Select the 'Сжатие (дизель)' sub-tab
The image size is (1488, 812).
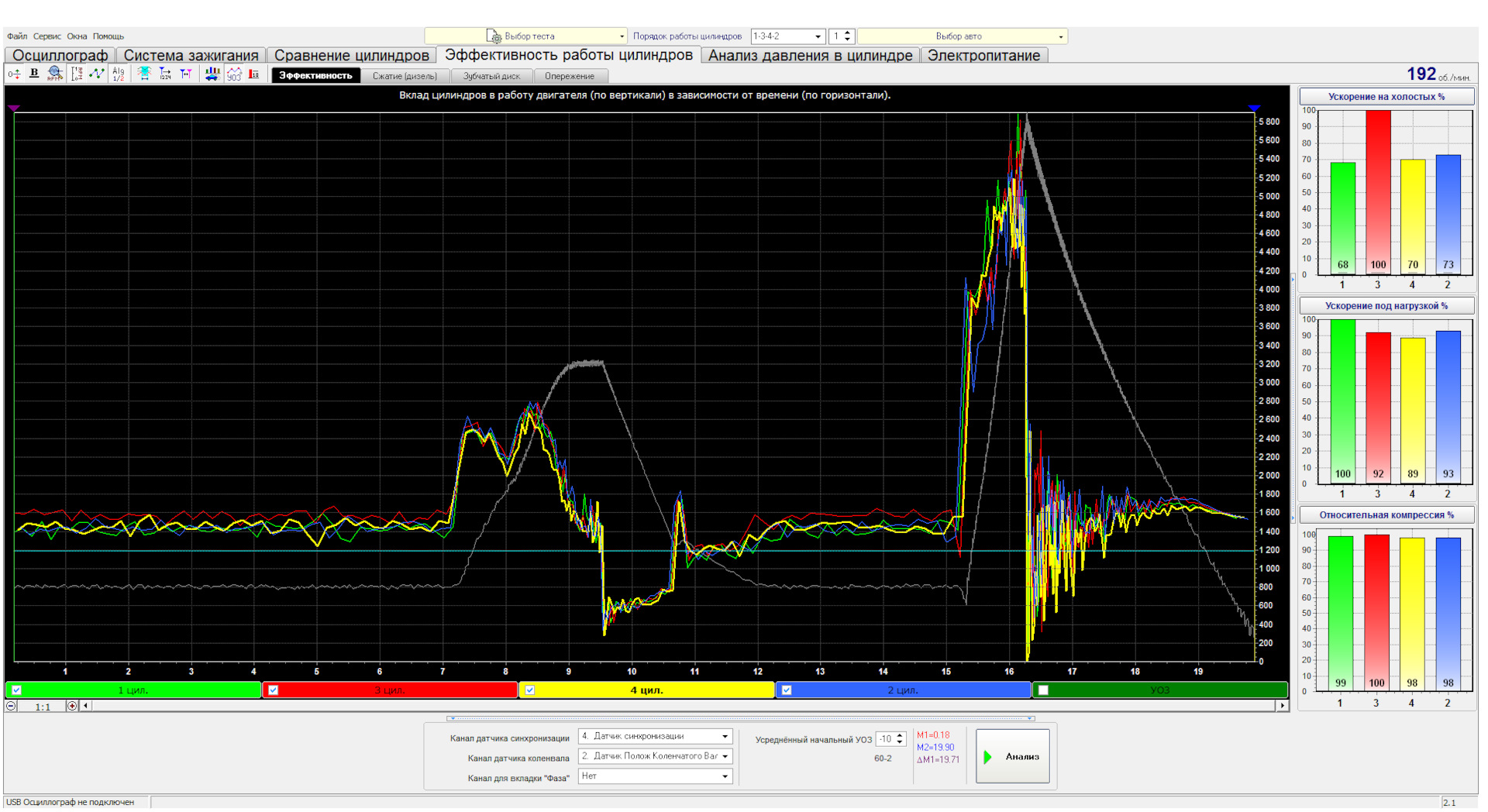405,76
